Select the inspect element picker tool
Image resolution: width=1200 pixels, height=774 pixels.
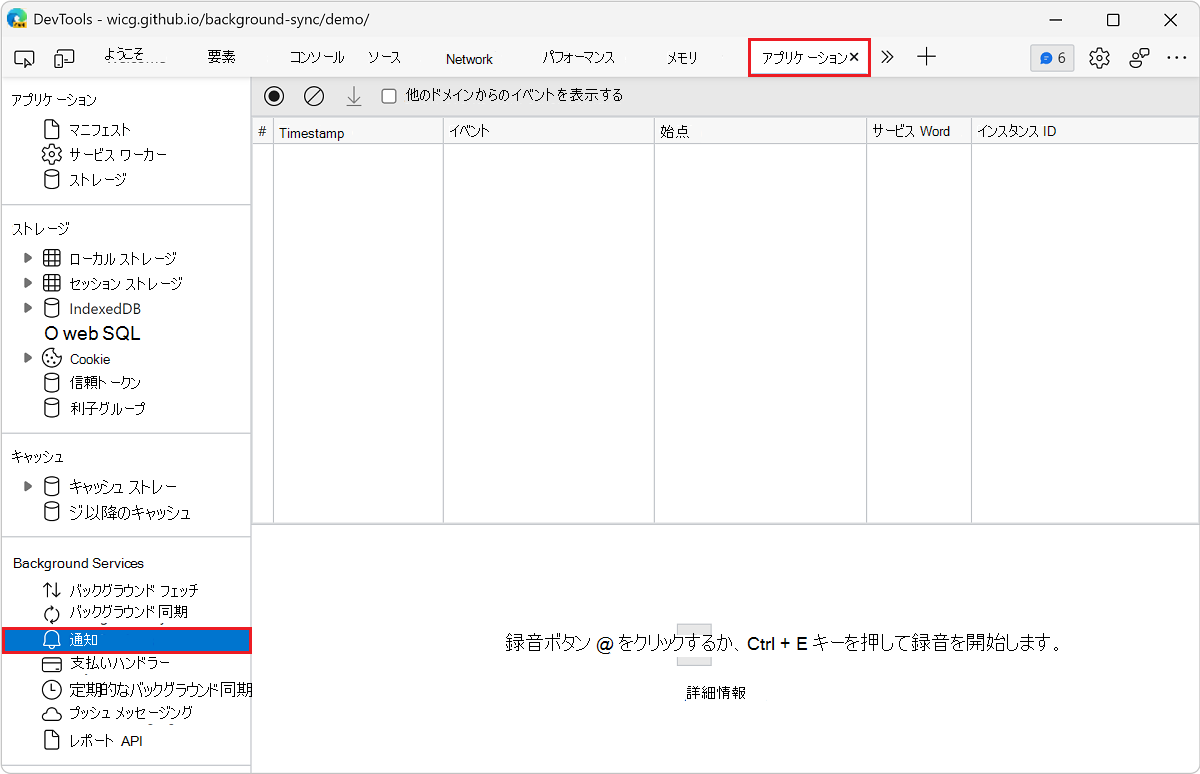tap(24, 58)
